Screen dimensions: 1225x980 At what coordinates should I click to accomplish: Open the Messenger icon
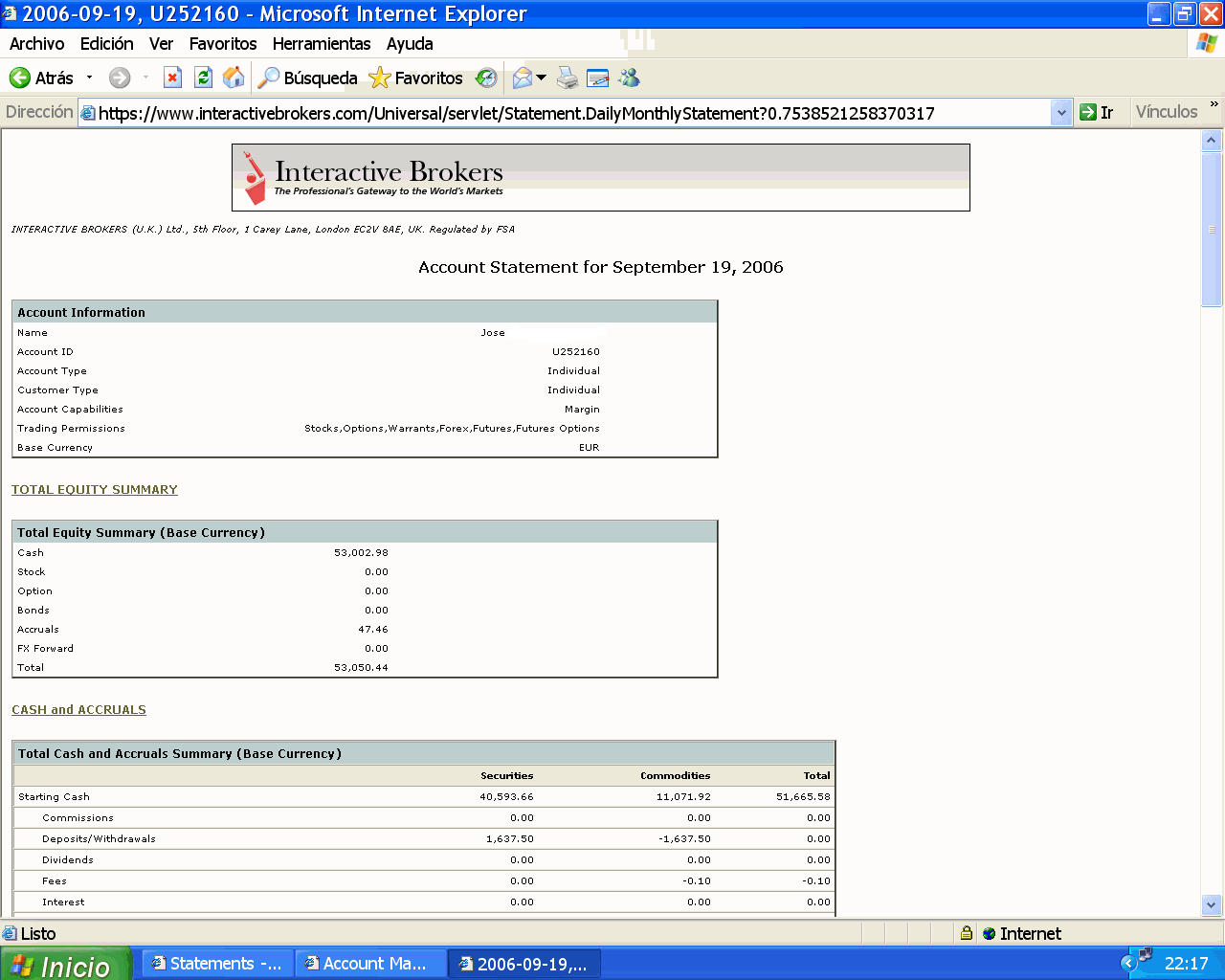629,78
